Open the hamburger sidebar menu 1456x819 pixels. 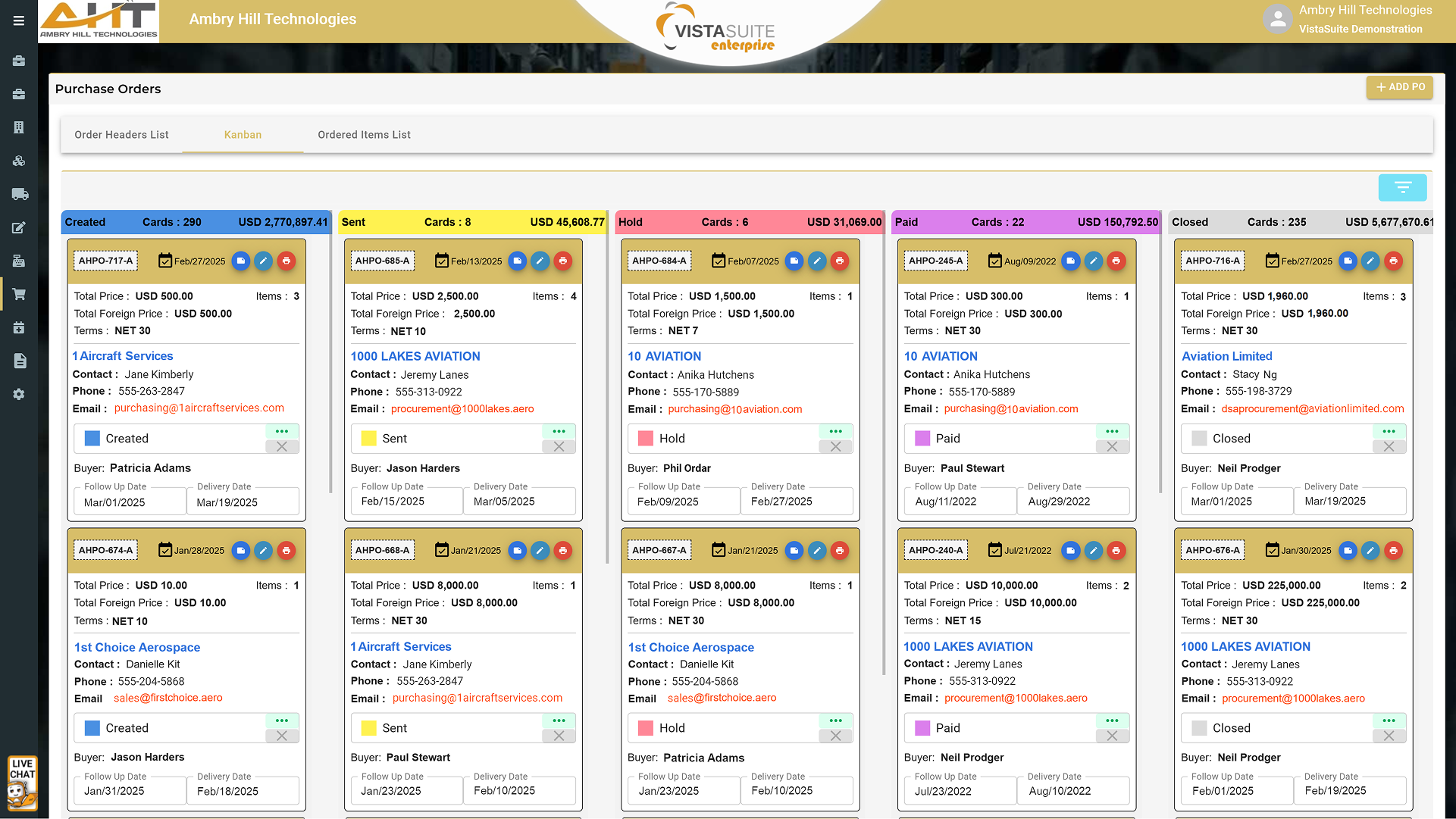tap(19, 21)
